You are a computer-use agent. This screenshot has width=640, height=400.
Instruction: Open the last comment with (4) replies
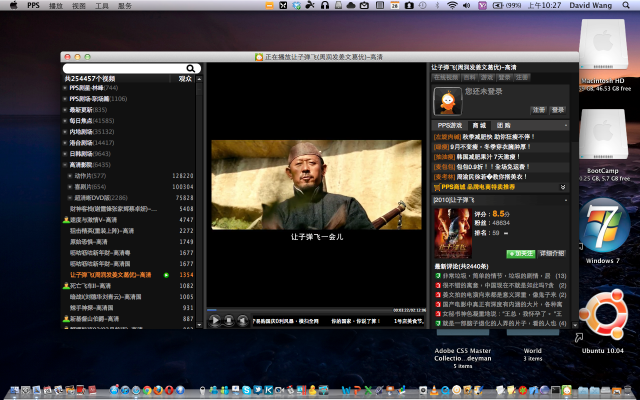coord(500,324)
